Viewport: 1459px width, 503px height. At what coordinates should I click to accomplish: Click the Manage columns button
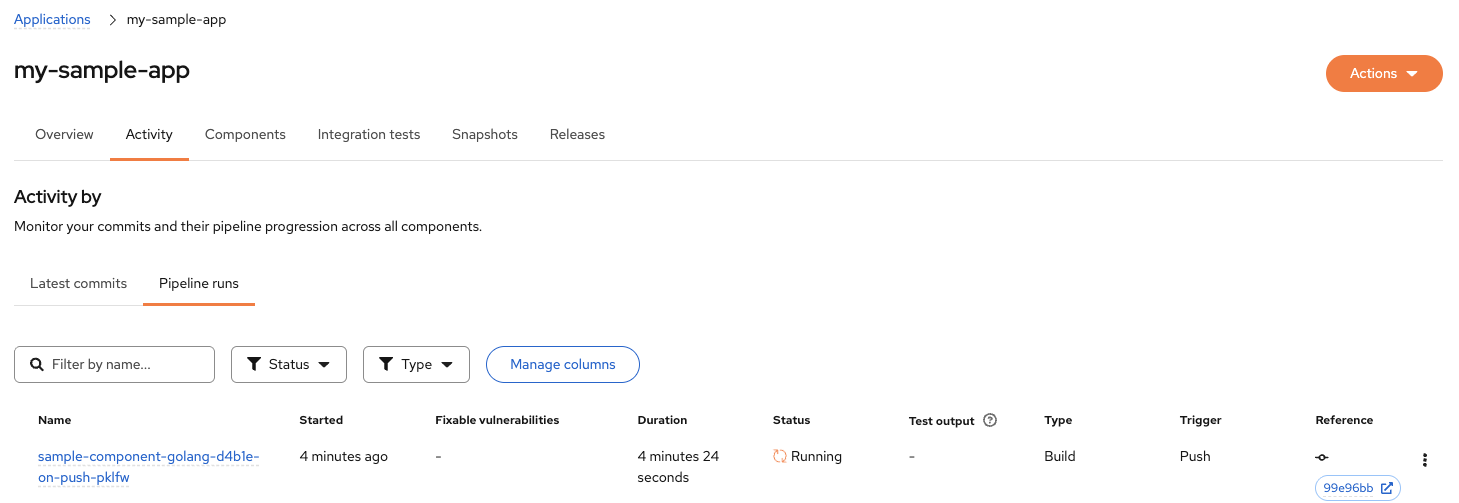point(563,364)
